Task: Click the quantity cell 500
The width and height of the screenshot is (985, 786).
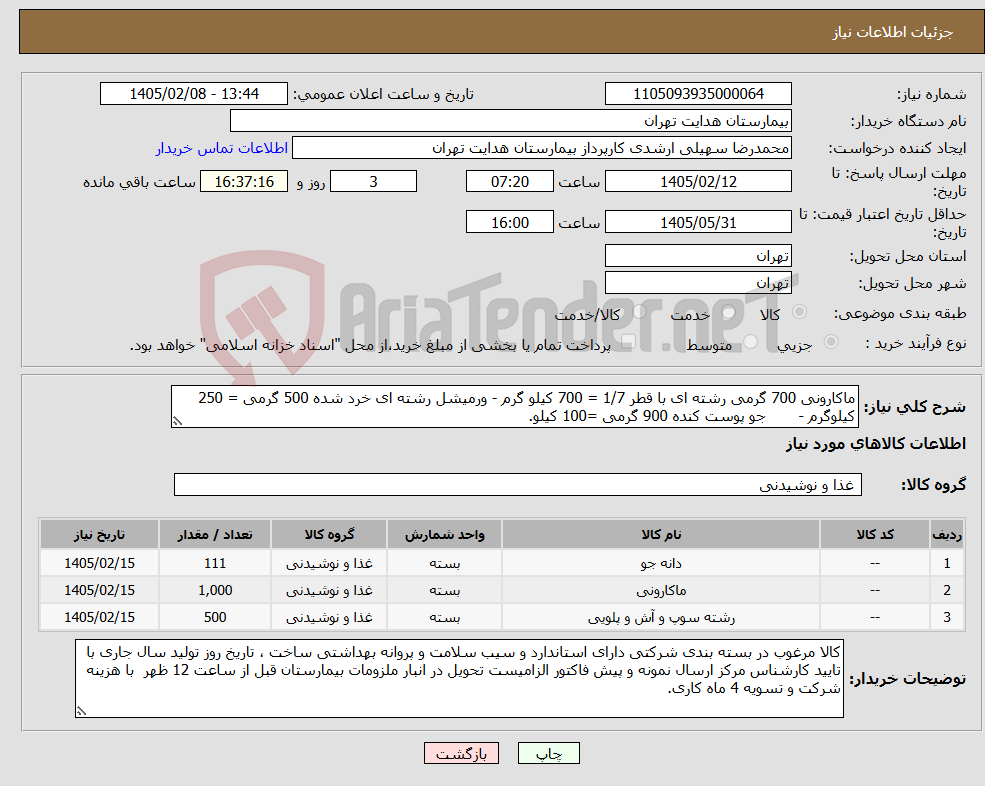Action: pos(215,617)
